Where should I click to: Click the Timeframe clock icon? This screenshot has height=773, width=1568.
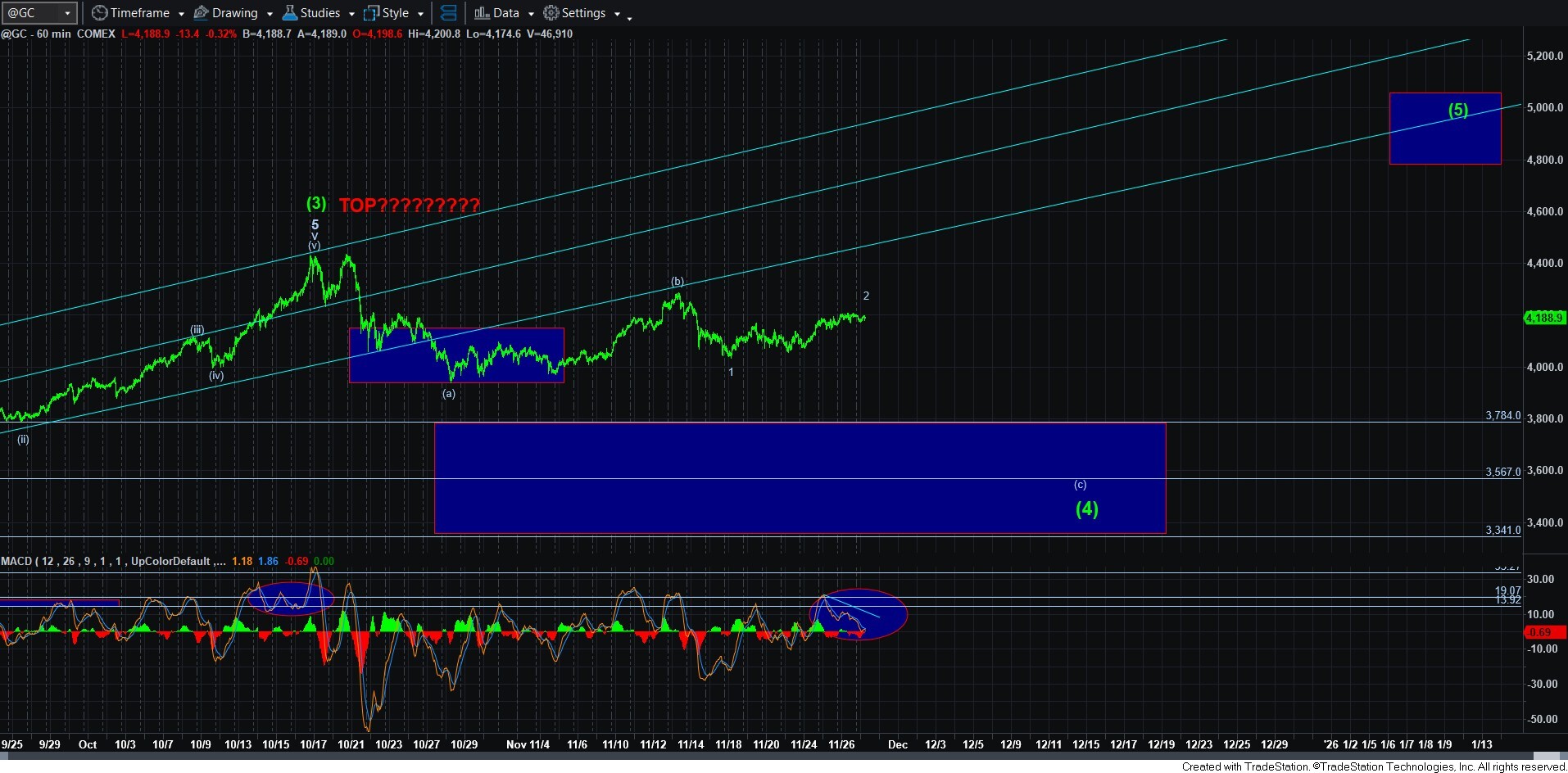[99, 13]
